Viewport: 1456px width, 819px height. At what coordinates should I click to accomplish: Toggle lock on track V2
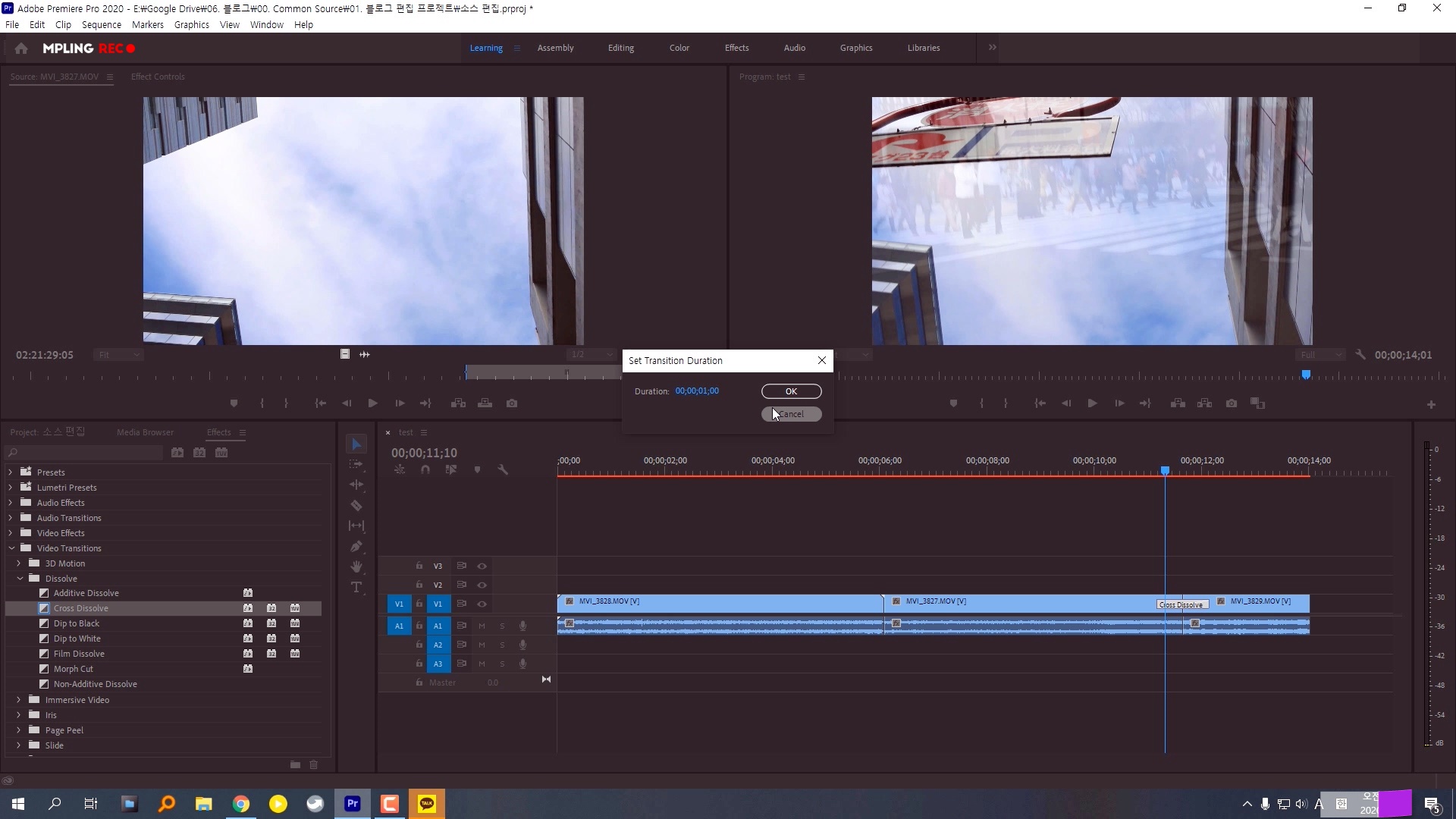click(x=419, y=585)
